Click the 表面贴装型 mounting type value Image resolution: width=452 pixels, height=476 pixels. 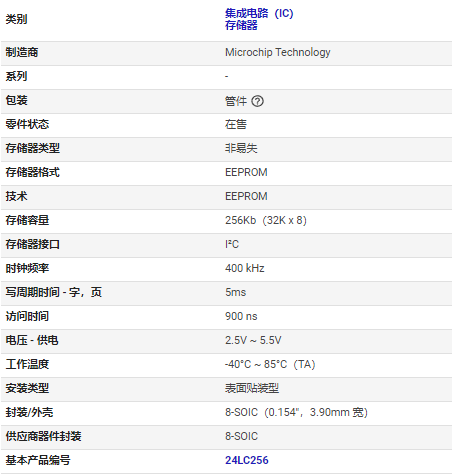coord(252,388)
